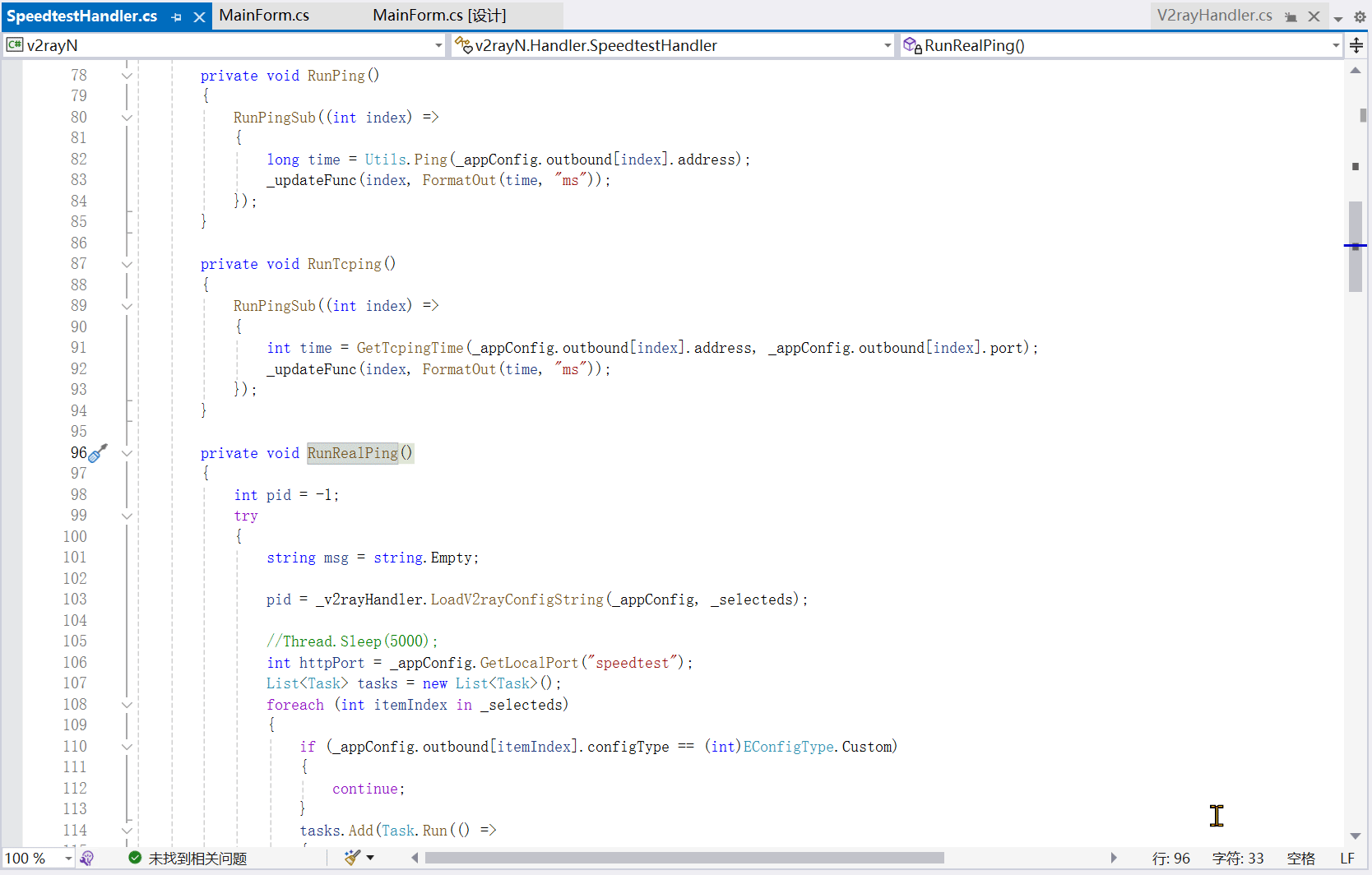Click the horizontal scrollbar right arrow
This screenshot has width=1372, height=875.
pyautogui.click(x=1114, y=858)
